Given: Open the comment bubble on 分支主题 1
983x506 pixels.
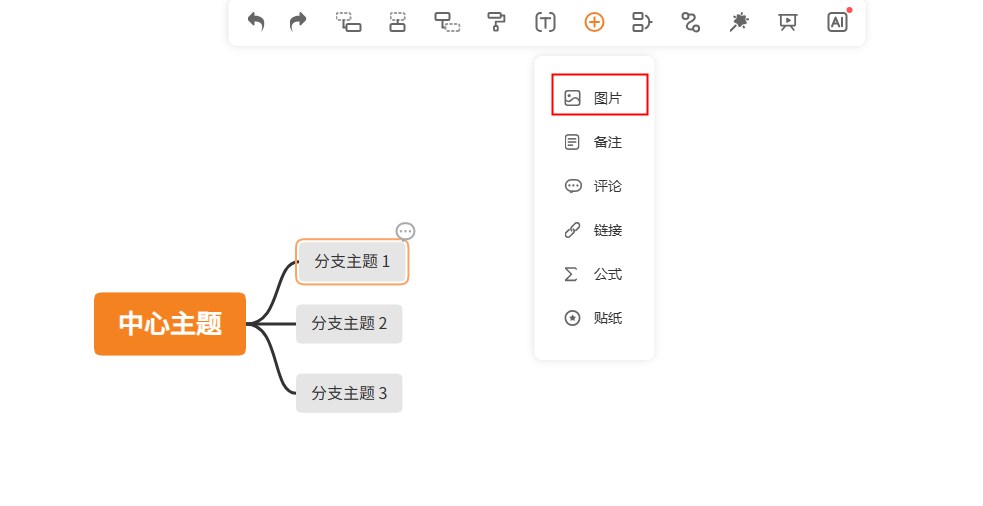Looking at the screenshot, I should tap(405, 231).
